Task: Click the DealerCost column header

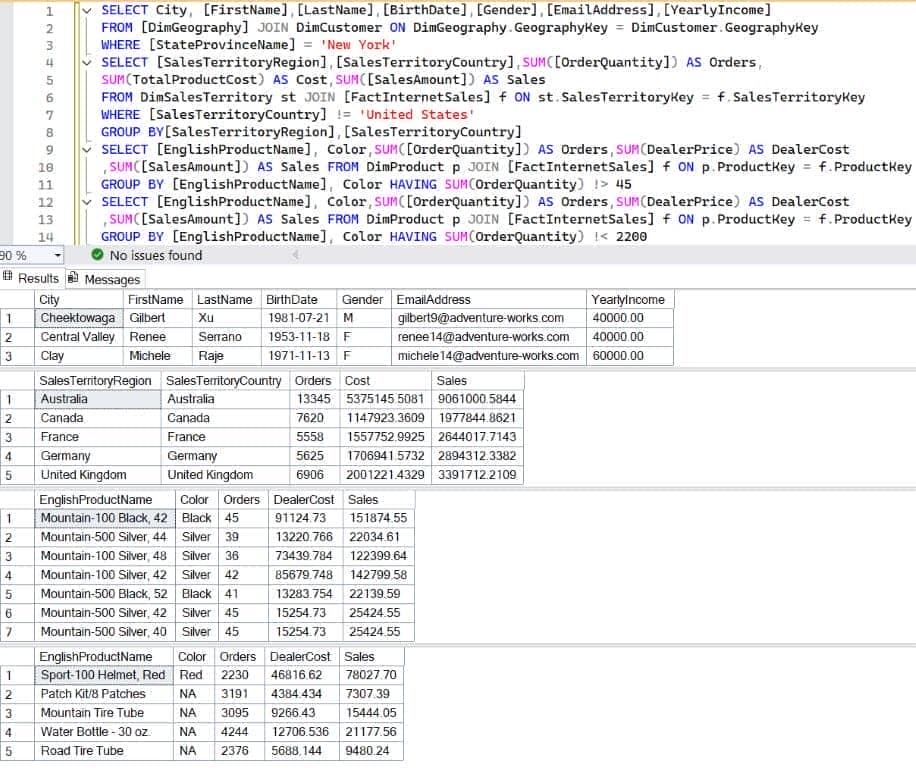Action: pyautogui.click(x=304, y=499)
